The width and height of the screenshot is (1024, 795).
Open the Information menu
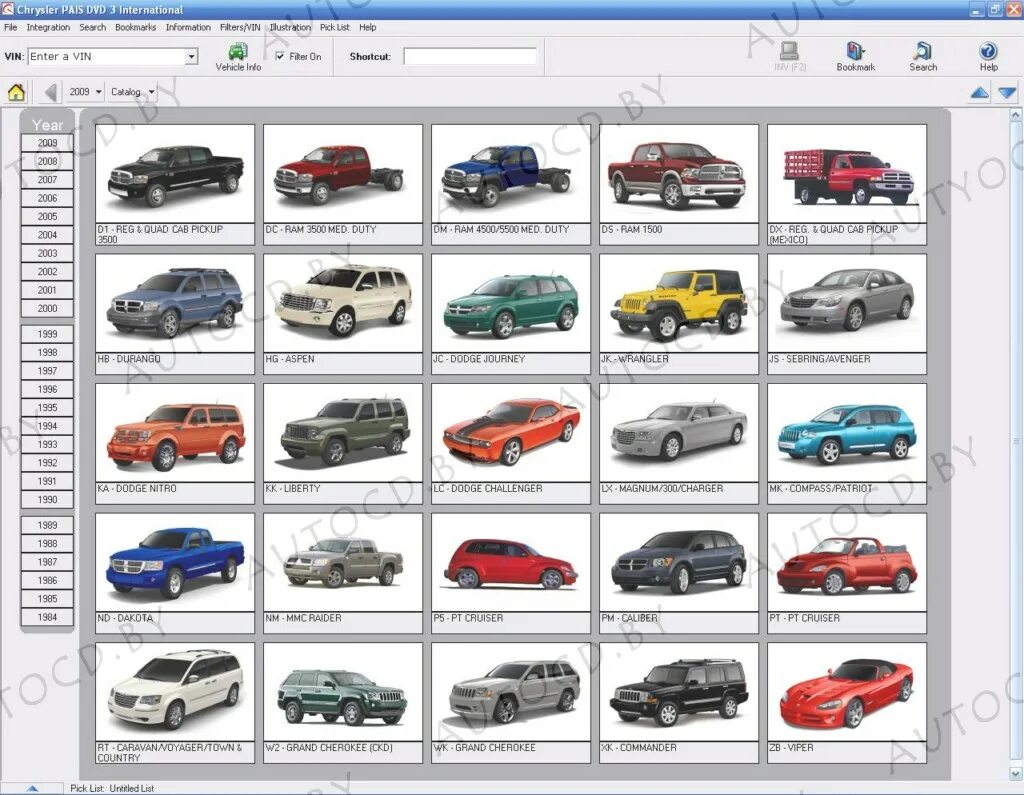(x=188, y=27)
